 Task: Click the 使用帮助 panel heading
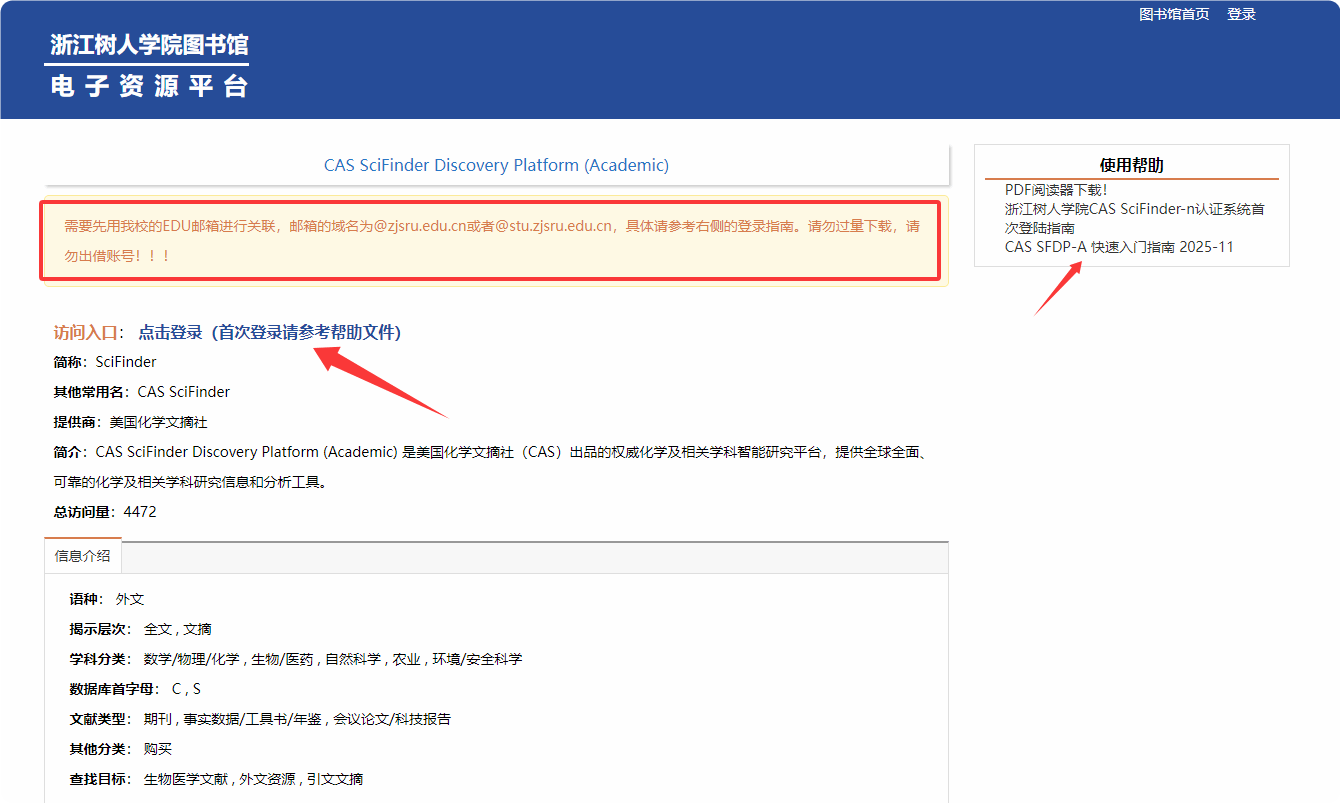tap(1131, 165)
